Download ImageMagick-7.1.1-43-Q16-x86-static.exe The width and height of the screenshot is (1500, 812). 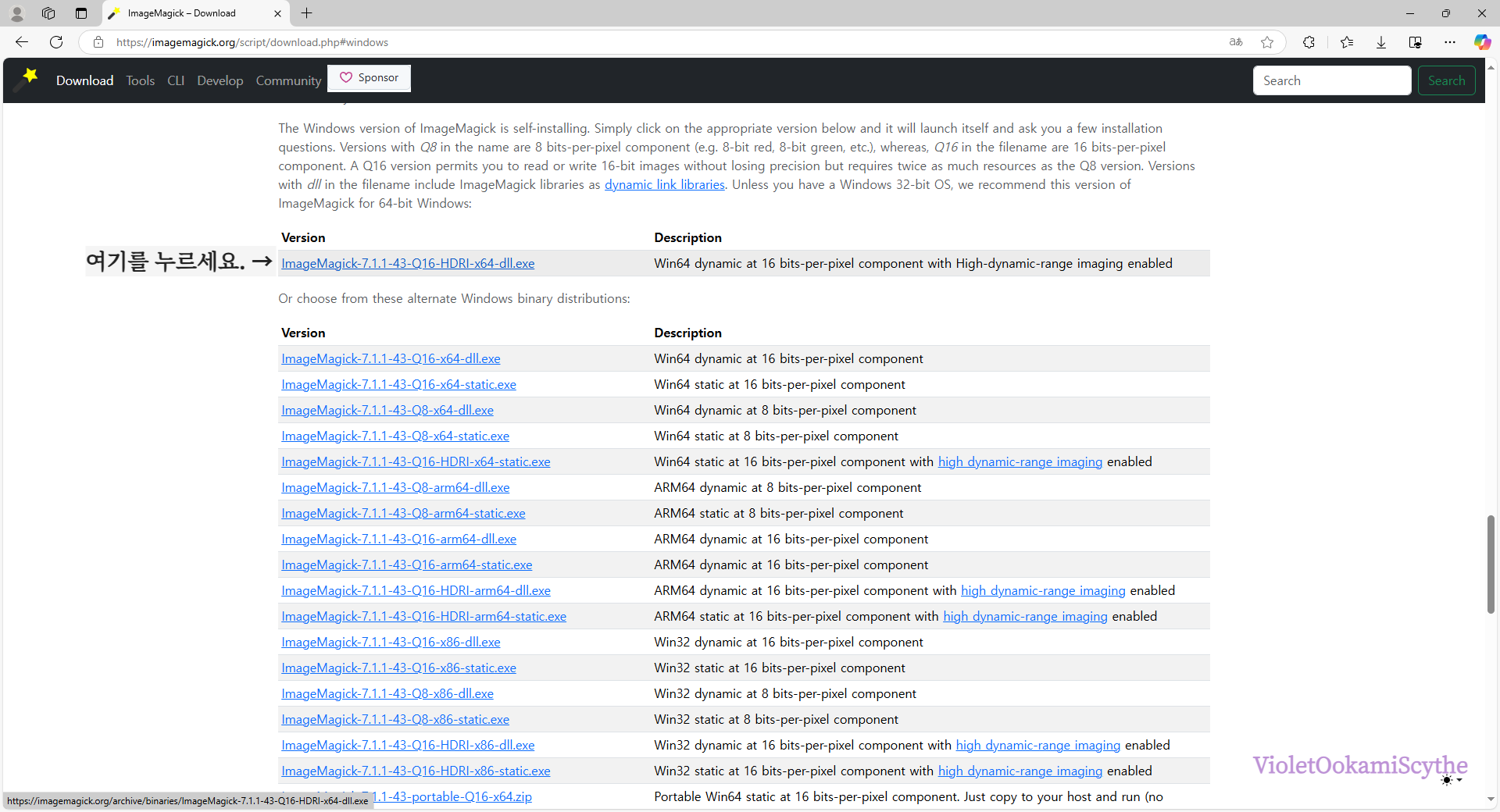pyautogui.click(x=398, y=668)
